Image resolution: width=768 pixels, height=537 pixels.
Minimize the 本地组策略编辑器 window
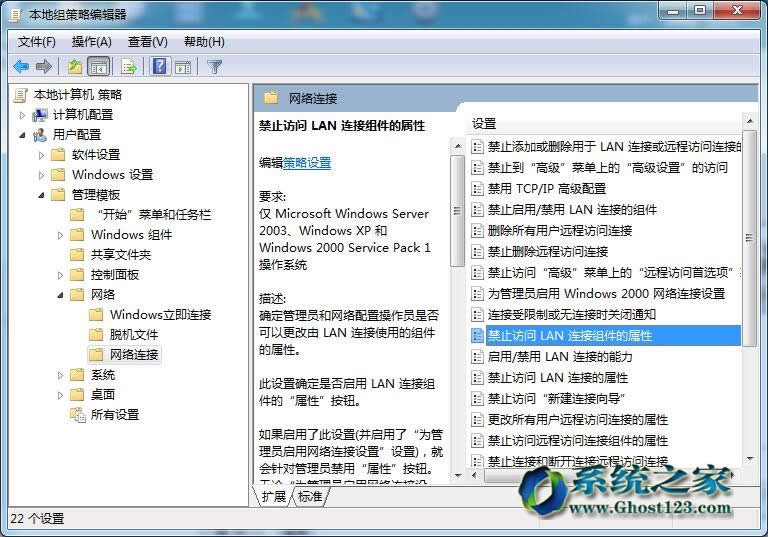coord(674,10)
